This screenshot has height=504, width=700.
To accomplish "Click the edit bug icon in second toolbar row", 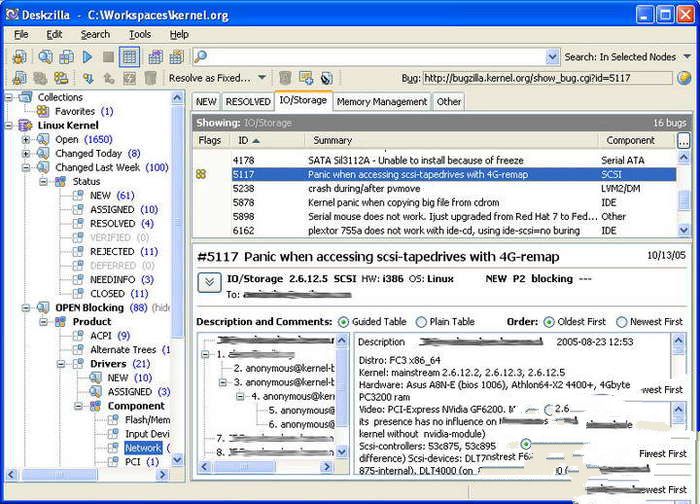I will 19,78.
